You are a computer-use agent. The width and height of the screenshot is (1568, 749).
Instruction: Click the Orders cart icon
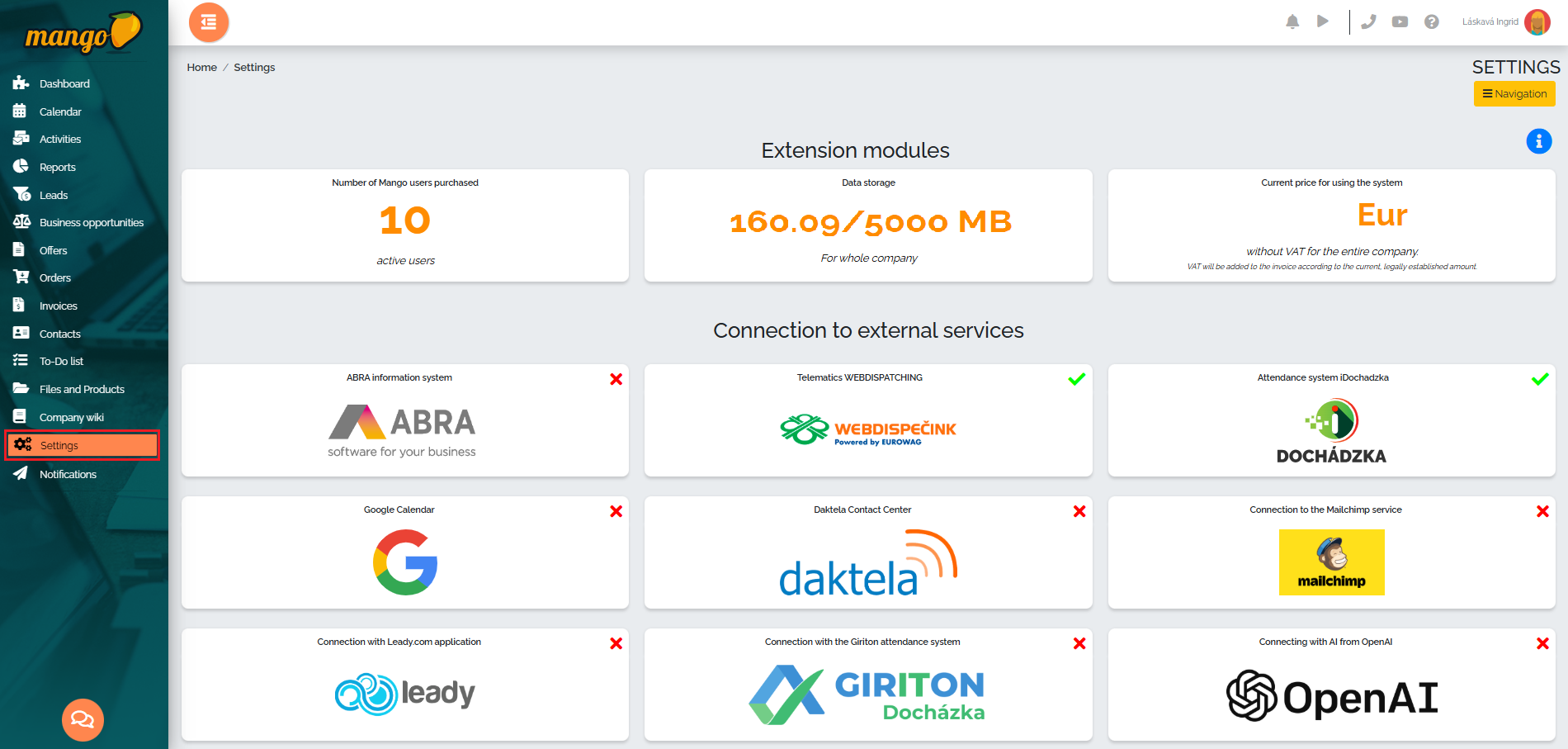21,277
